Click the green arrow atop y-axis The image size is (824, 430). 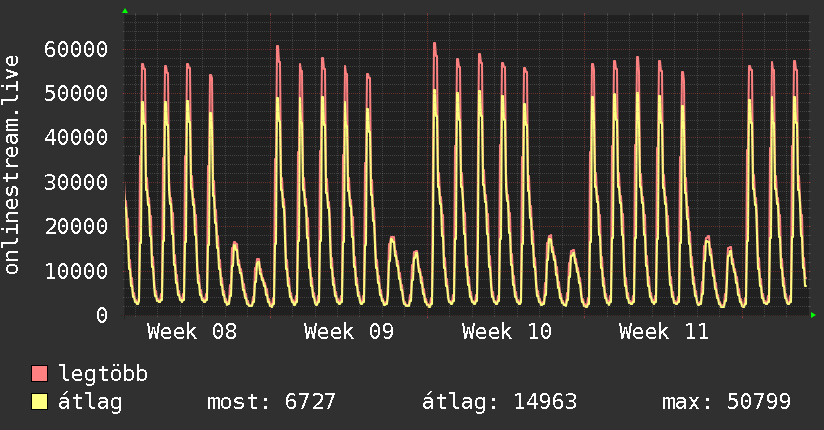click(125, 11)
